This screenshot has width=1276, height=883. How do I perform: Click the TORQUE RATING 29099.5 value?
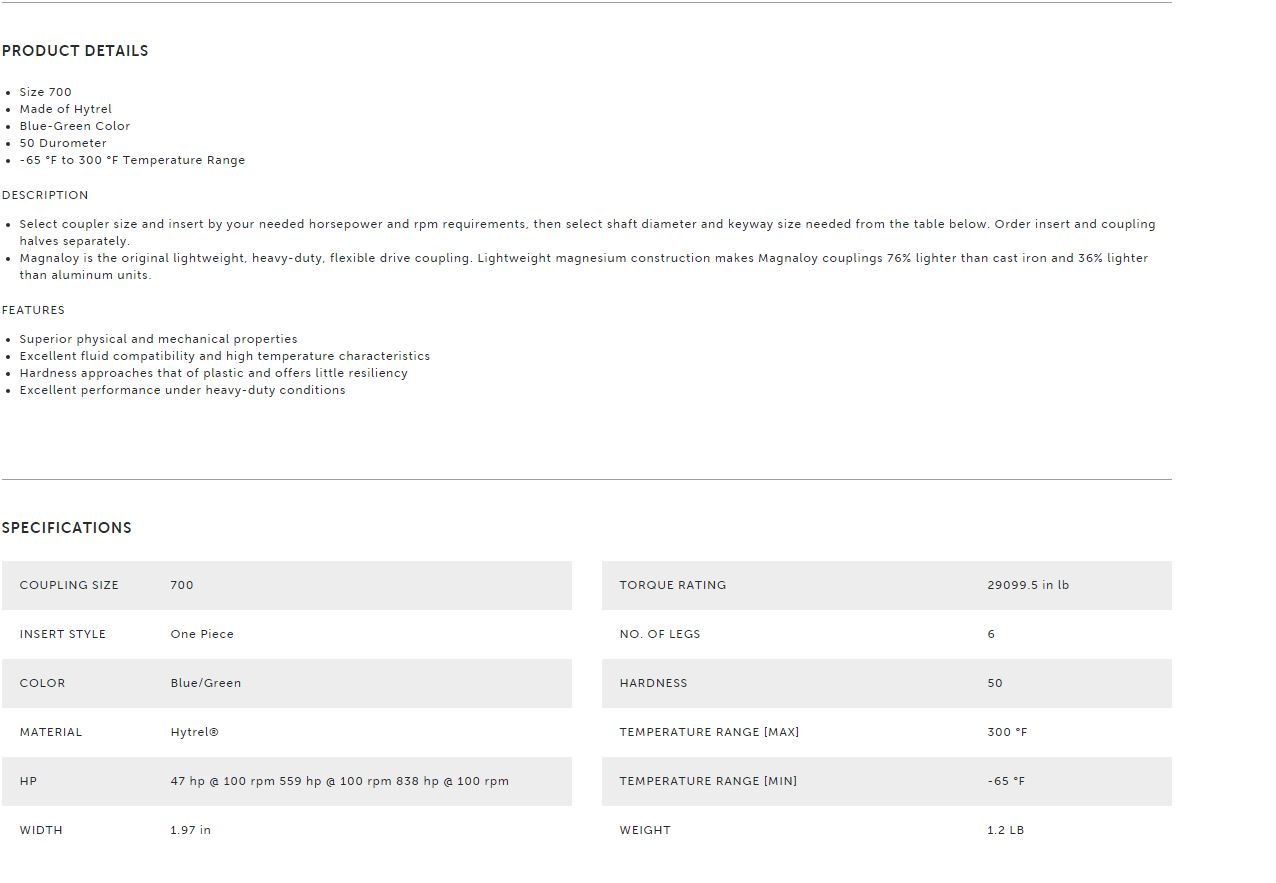point(1028,585)
